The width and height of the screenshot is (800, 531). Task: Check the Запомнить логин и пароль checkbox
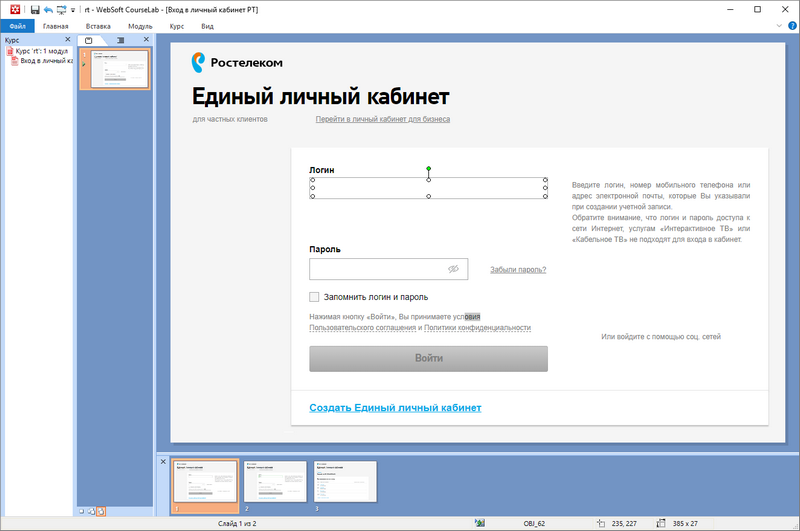tap(314, 297)
